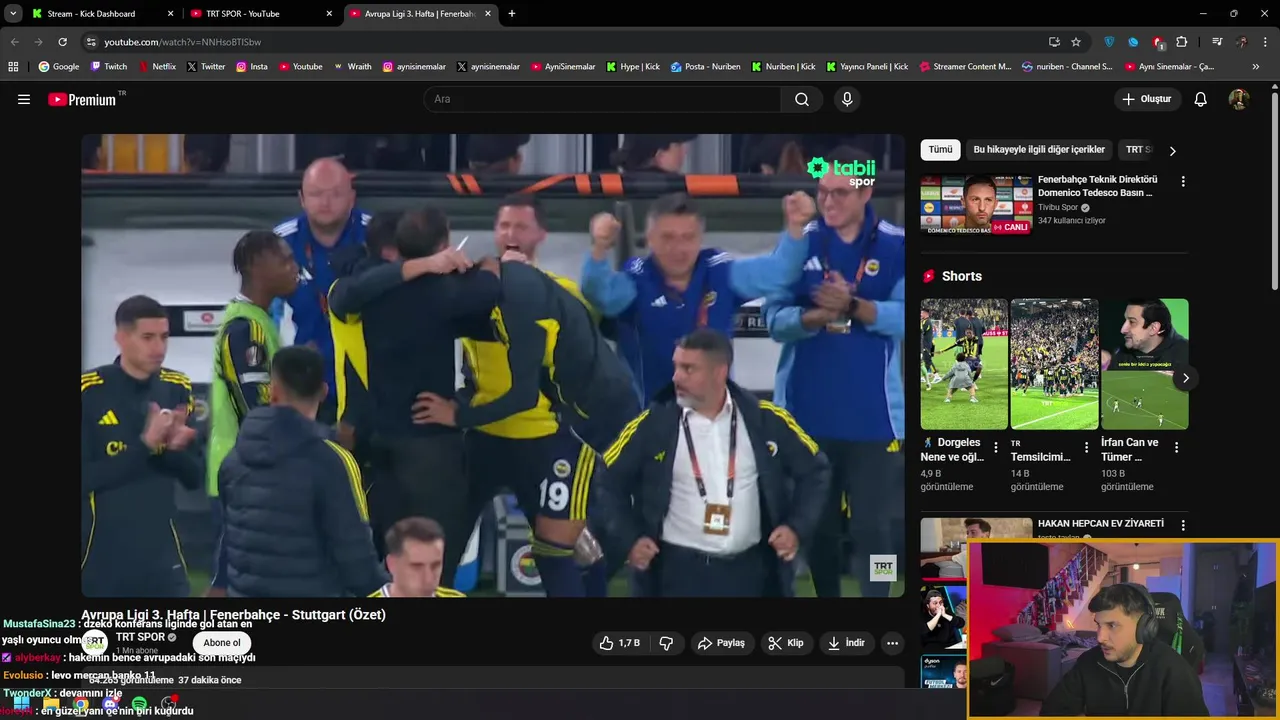Create a clip with the Klip button

point(786,643)
